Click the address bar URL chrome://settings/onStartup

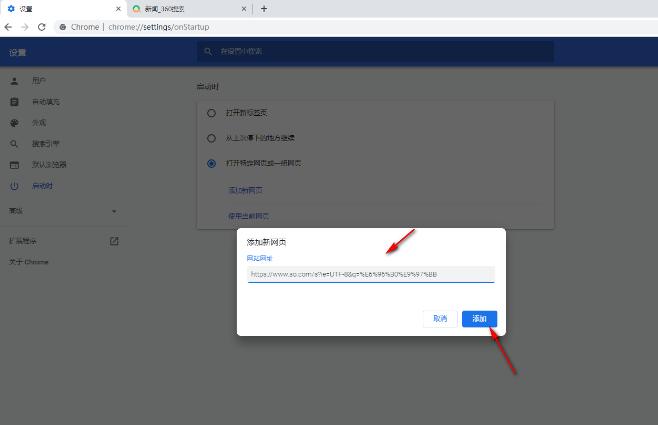159,27
